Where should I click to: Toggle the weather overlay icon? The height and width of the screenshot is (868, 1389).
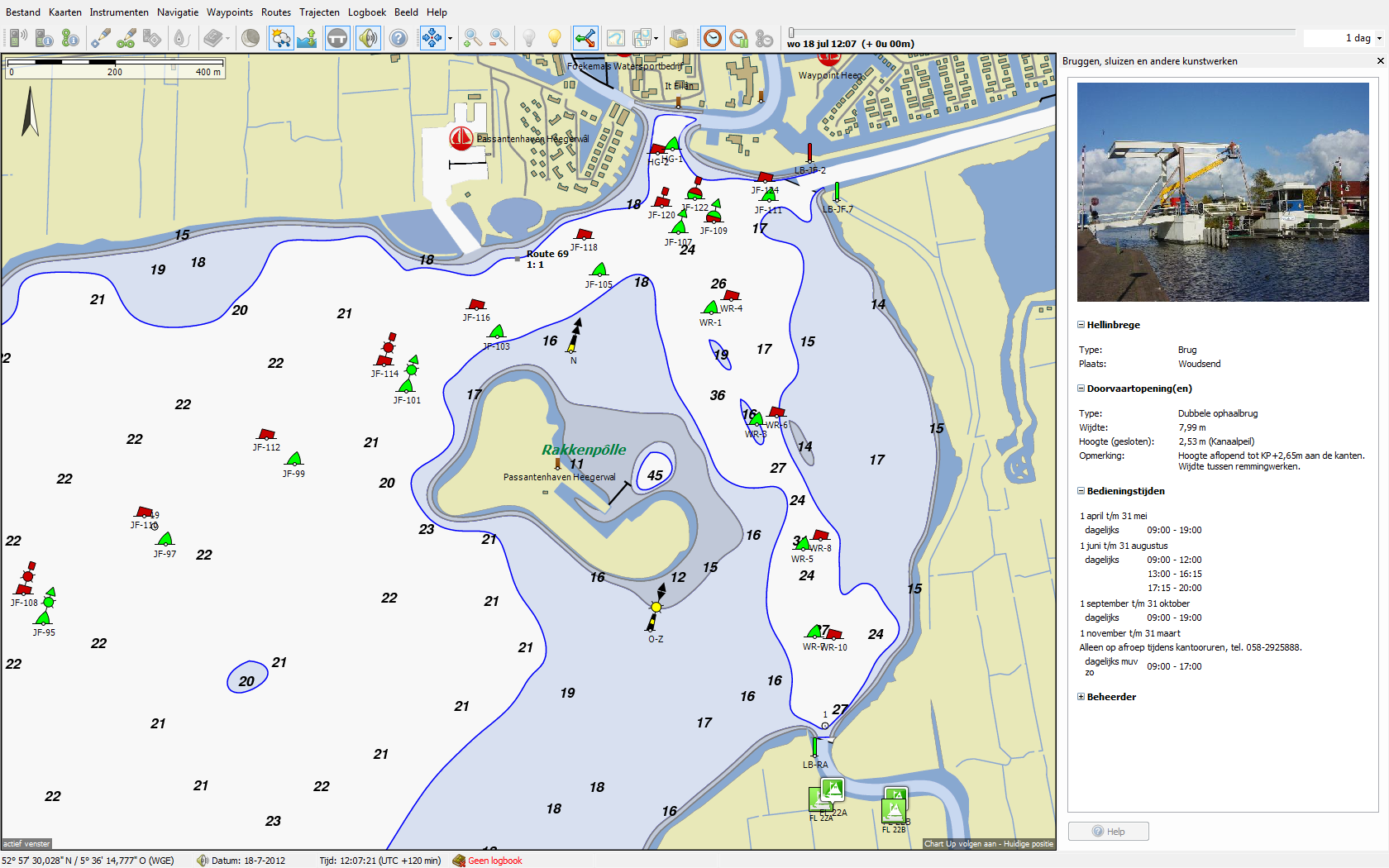tap(281, 38)
